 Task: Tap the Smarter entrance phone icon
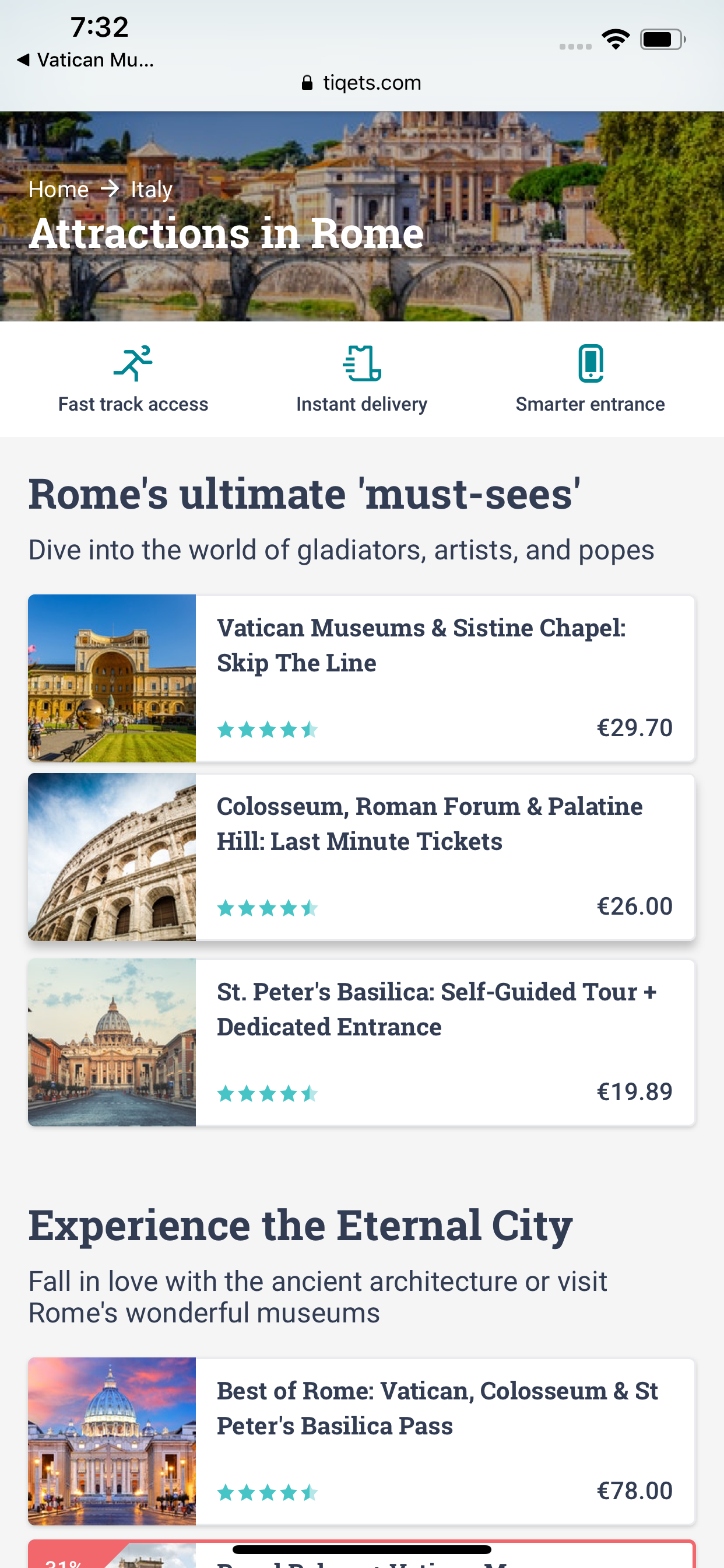coord(590,363)
